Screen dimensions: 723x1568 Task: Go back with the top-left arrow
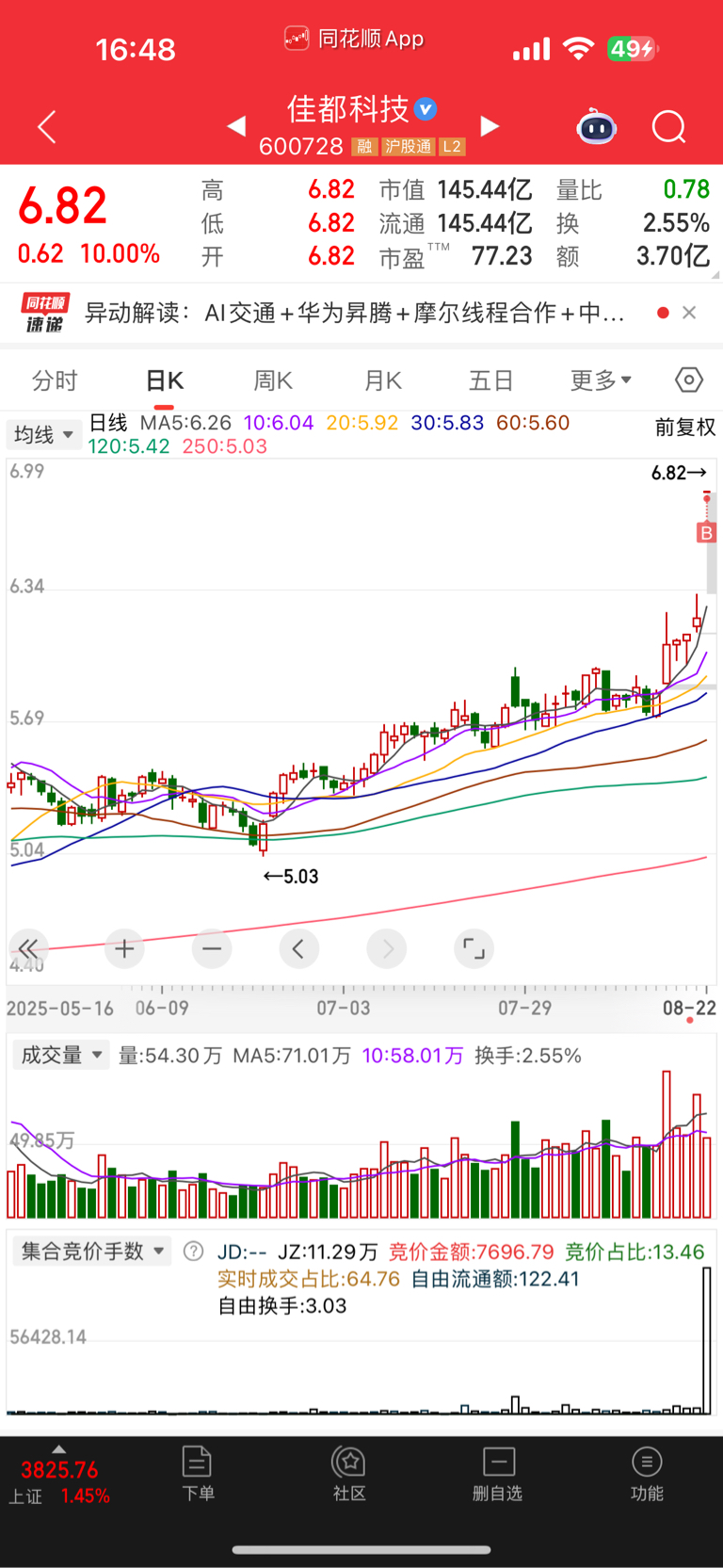click(x=47, y=126)
